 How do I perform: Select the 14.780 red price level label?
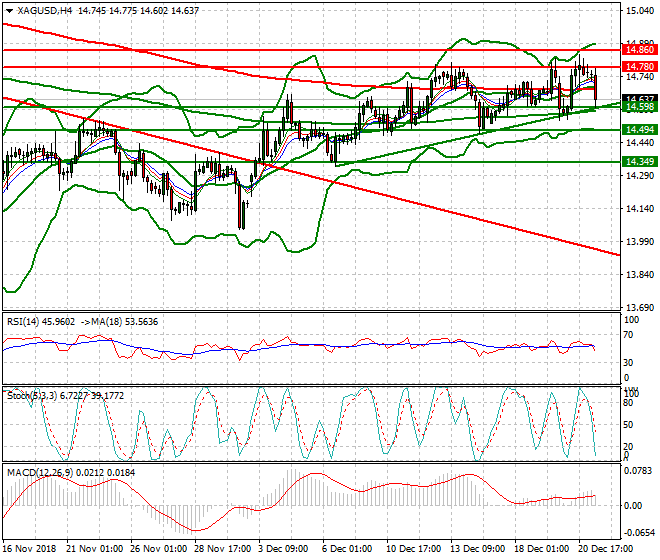coord(639,67)
